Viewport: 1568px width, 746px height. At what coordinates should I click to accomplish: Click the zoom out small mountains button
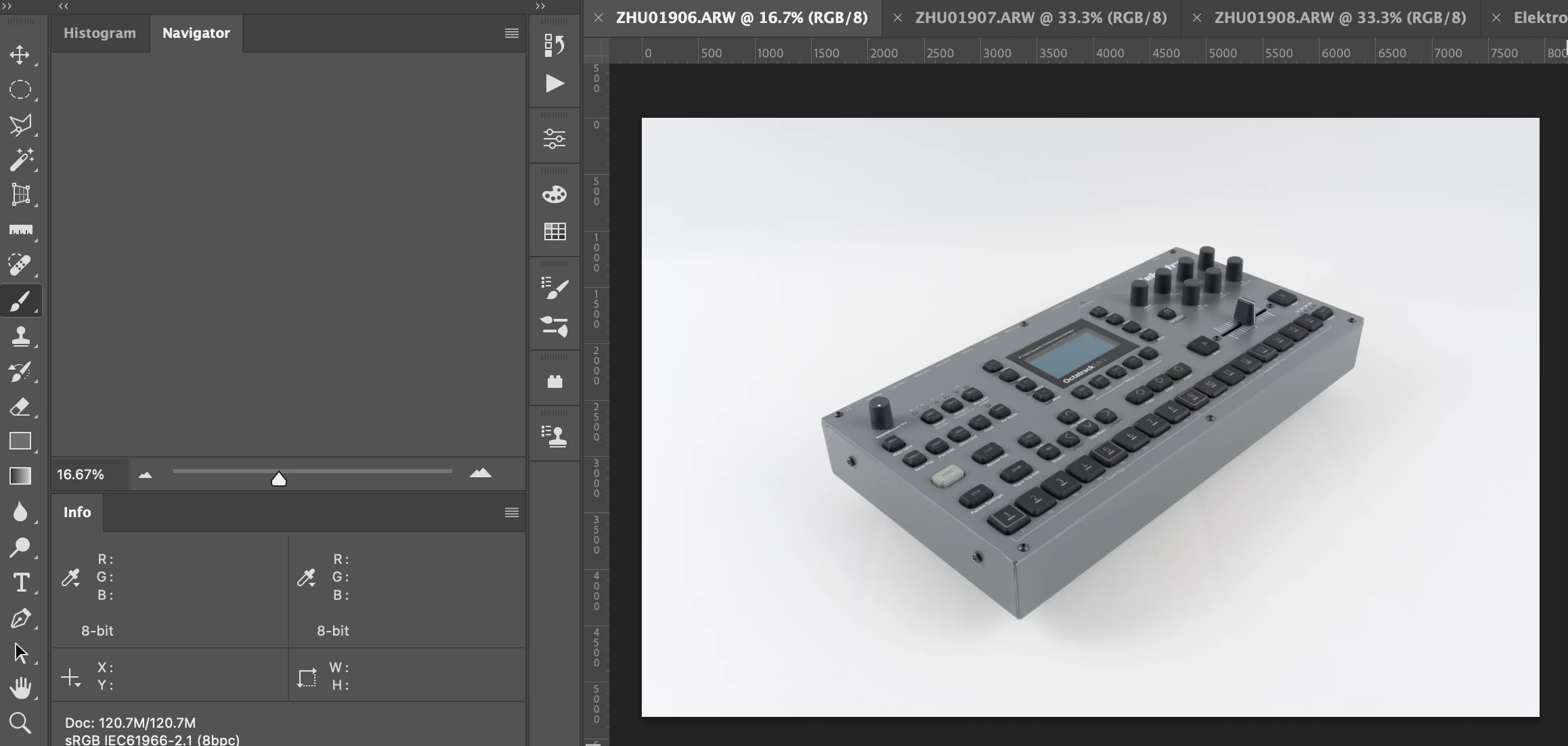(145, 475)
